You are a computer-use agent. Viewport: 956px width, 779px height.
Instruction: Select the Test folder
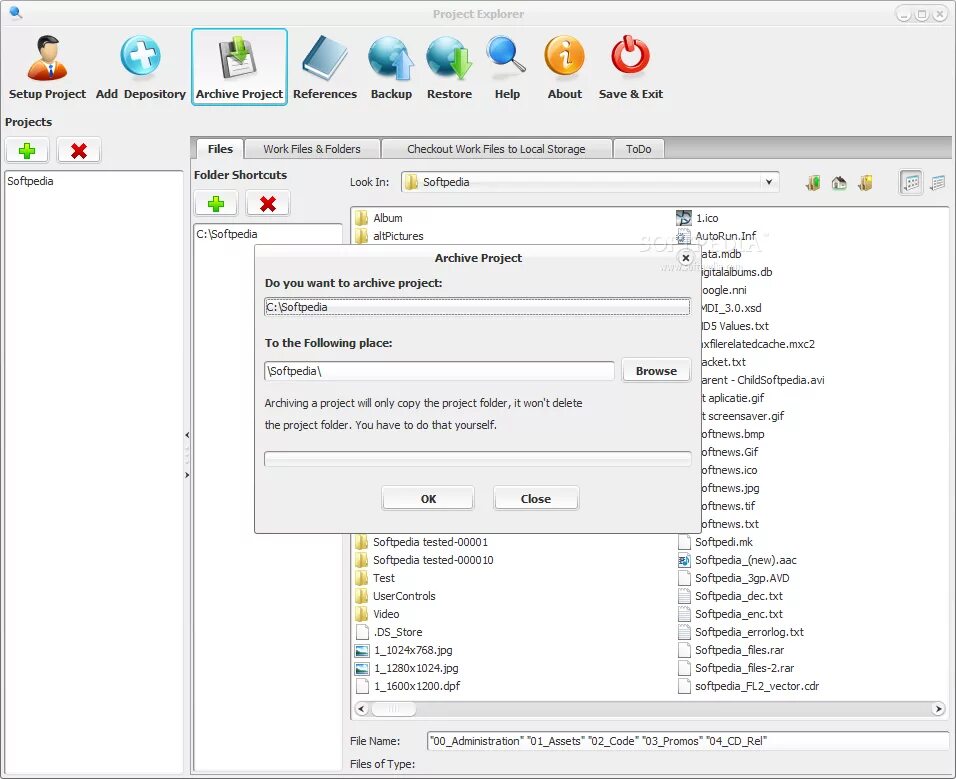pos(375,578)
